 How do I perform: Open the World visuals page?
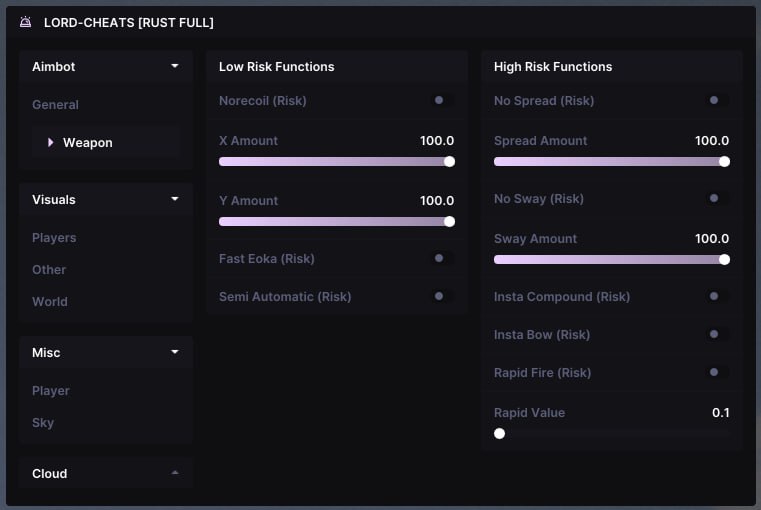[50, 302]
